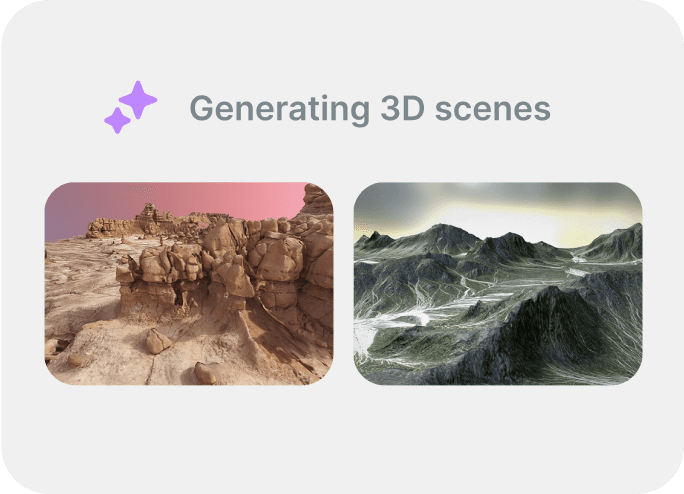The width and height of the screenshot is (684, 494).
Task: Click the "3D" text in the title
Action: [403, 108]
